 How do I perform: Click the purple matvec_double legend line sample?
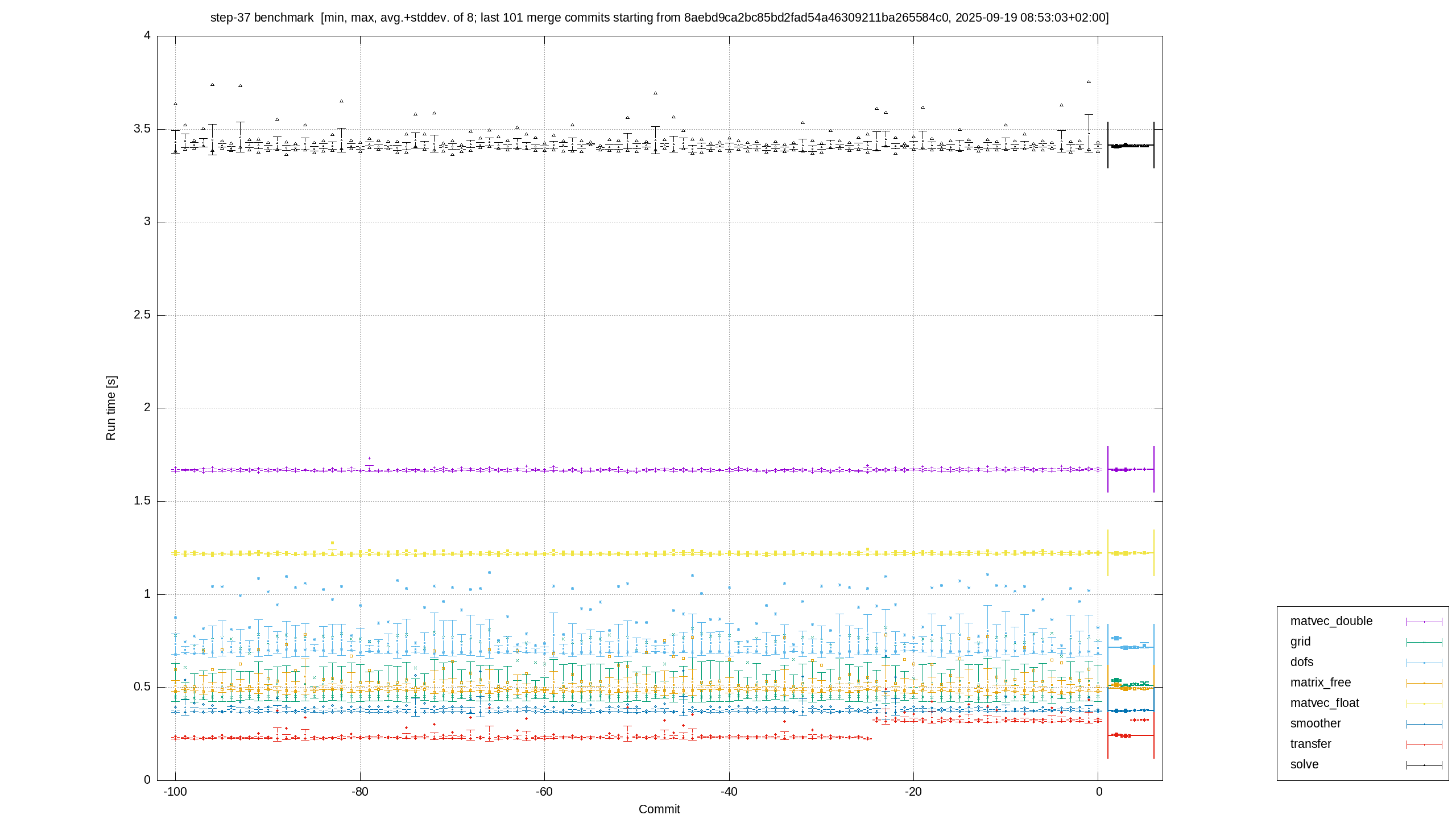(x=1424, y=622)
